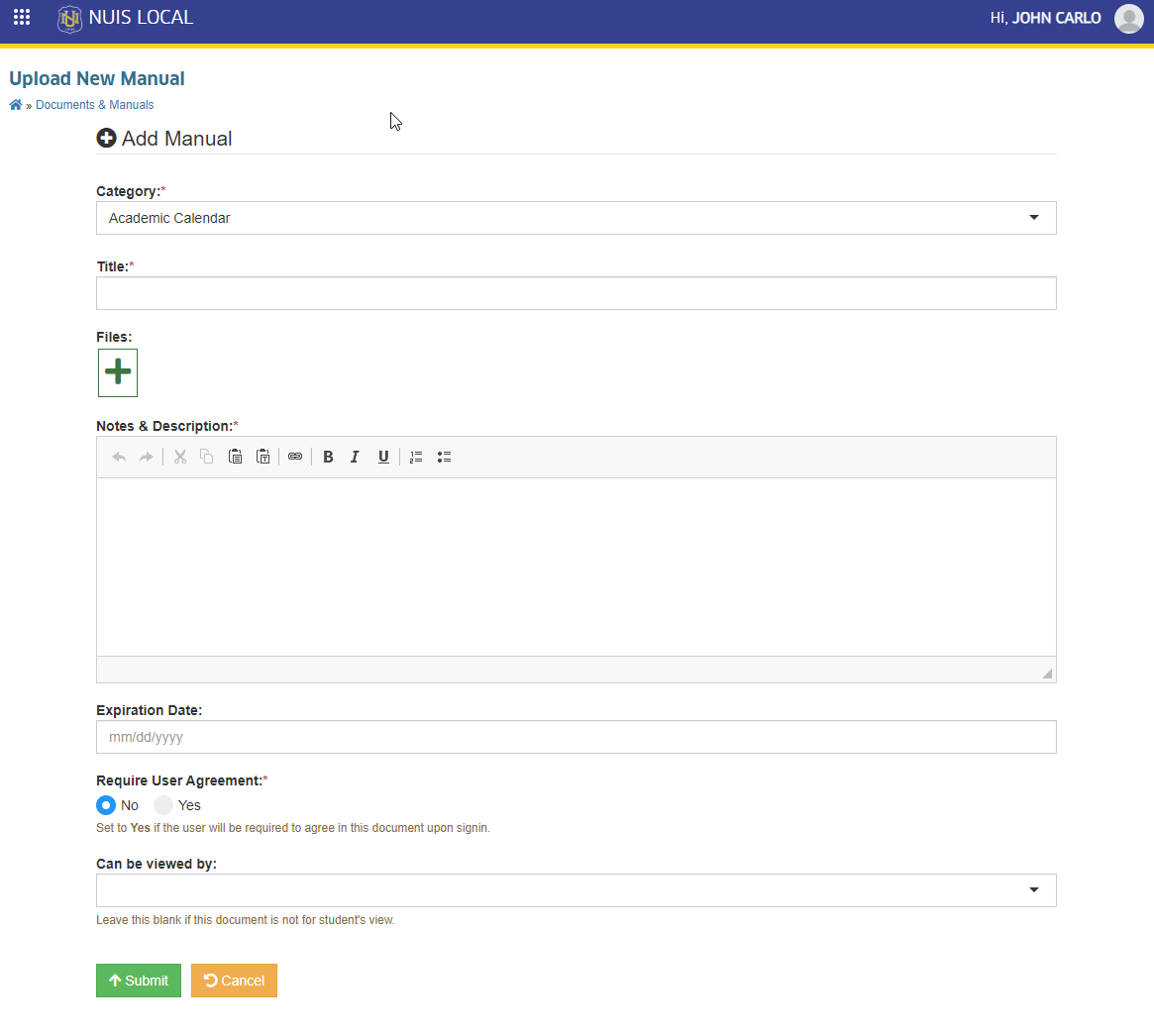This screenshot has width=1154, height=1036.
Task: Click the Add Manual heading text
Action: (176, 139)
